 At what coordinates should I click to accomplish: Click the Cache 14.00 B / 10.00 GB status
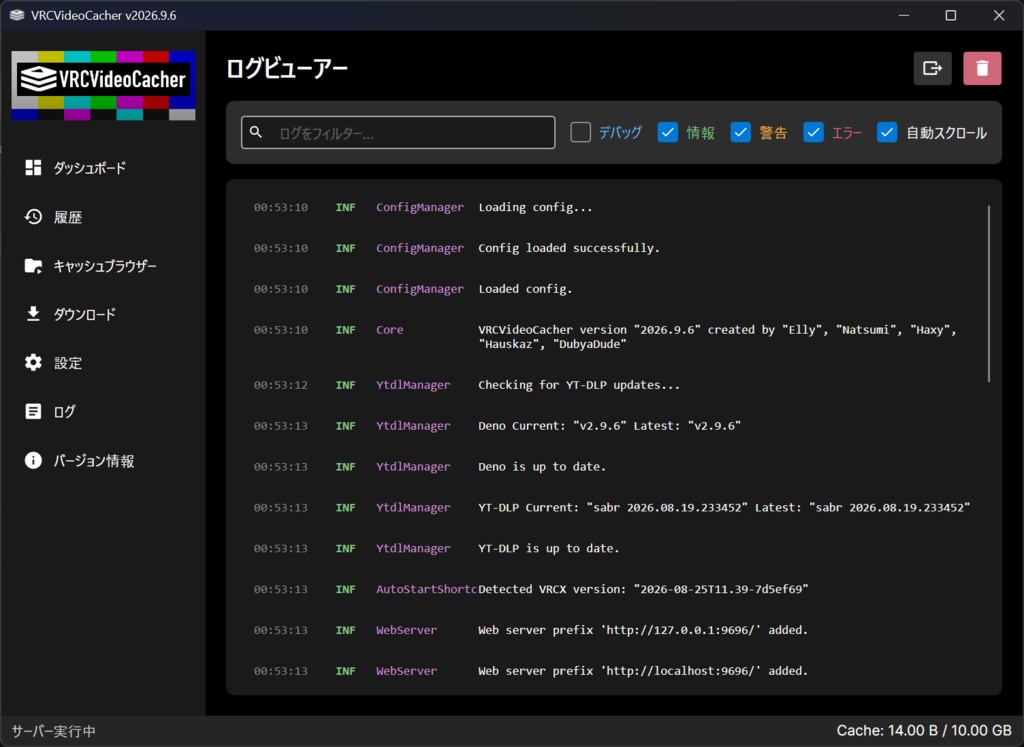pyautogui.click(x=924, y=731)
